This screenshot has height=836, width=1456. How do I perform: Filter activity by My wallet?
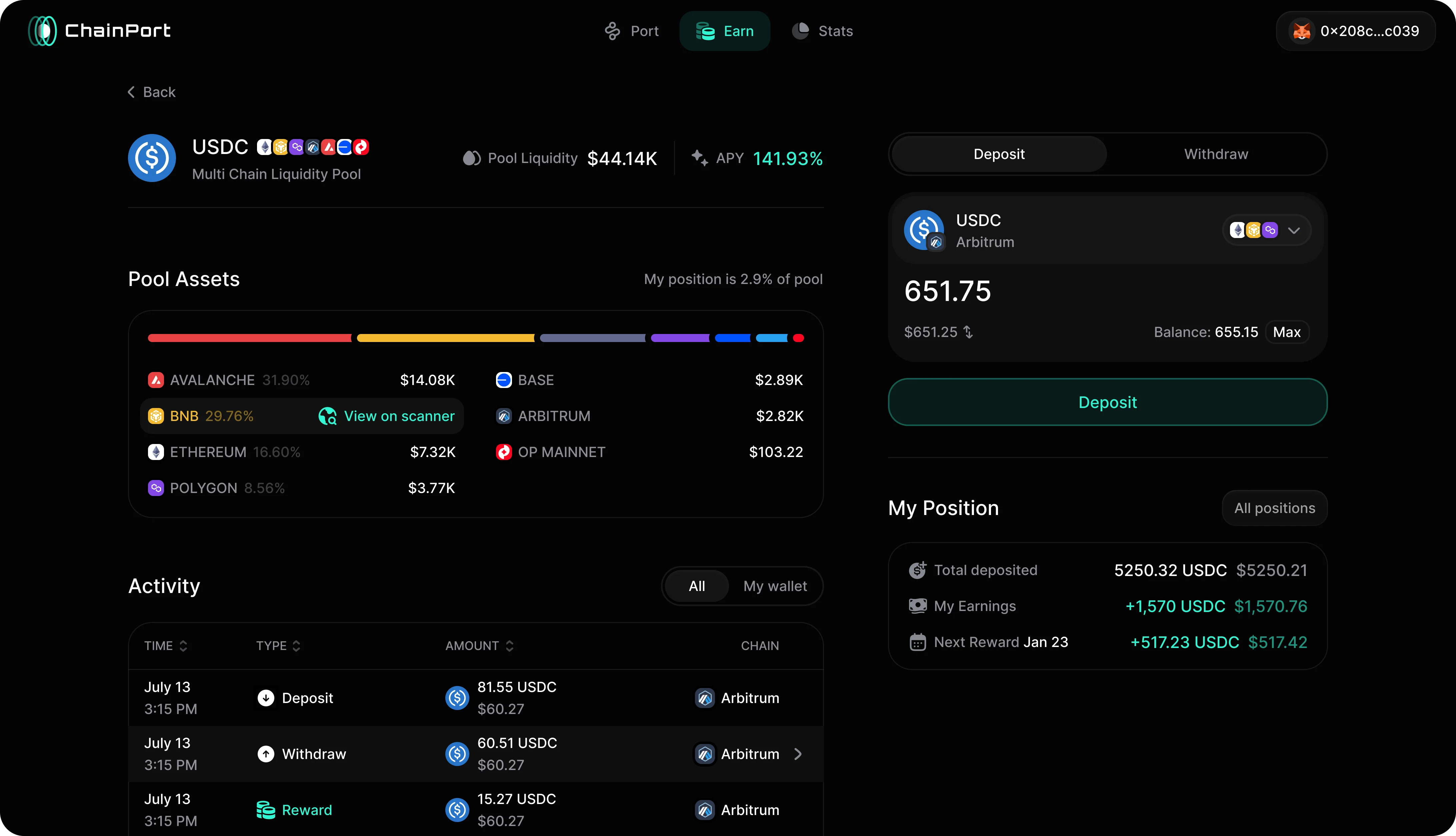[x=775, y=586]
